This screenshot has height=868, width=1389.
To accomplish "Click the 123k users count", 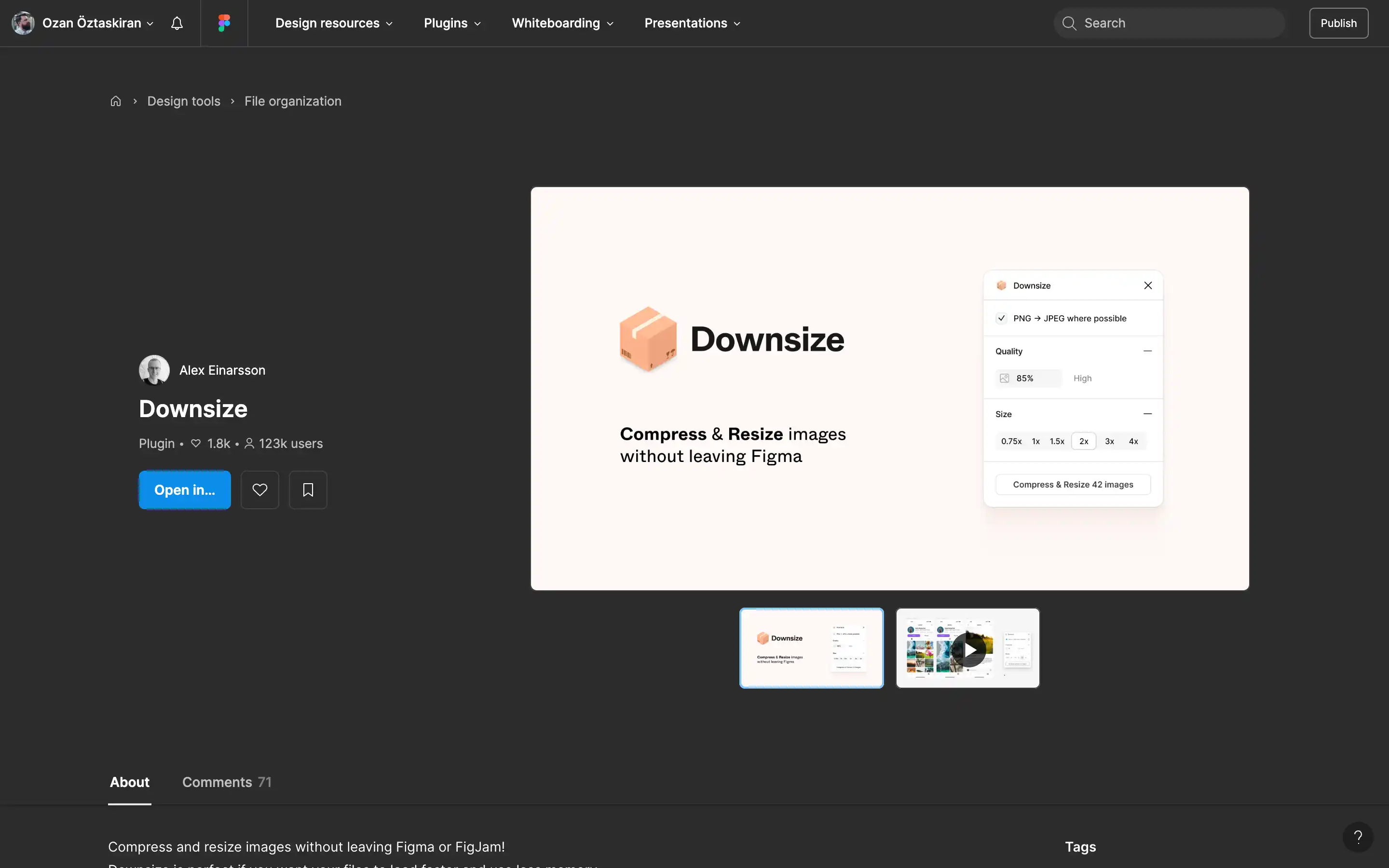I will point(284,443).
